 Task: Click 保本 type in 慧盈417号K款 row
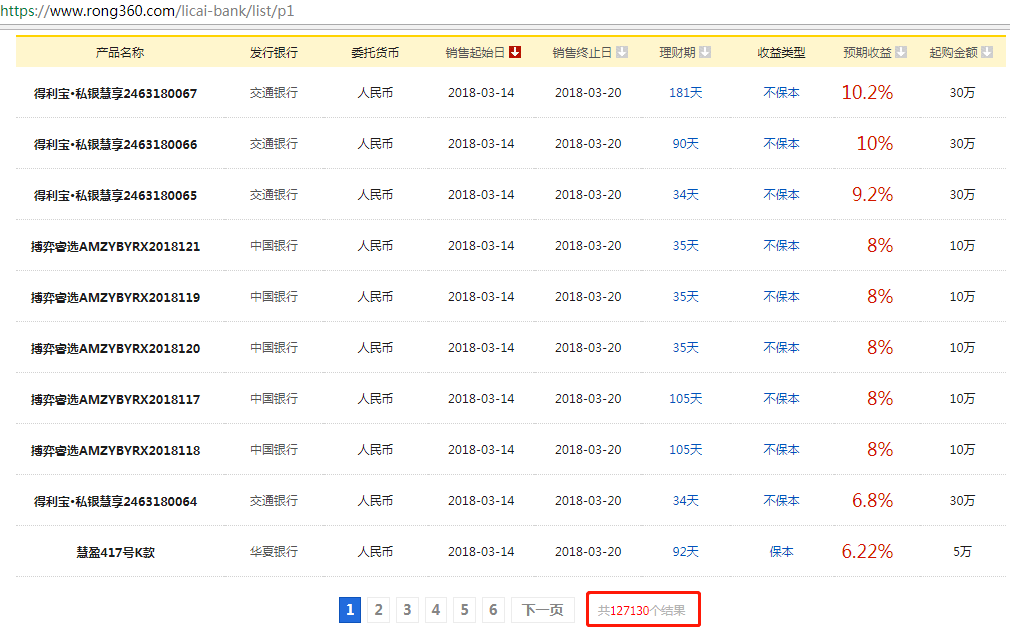781,551
